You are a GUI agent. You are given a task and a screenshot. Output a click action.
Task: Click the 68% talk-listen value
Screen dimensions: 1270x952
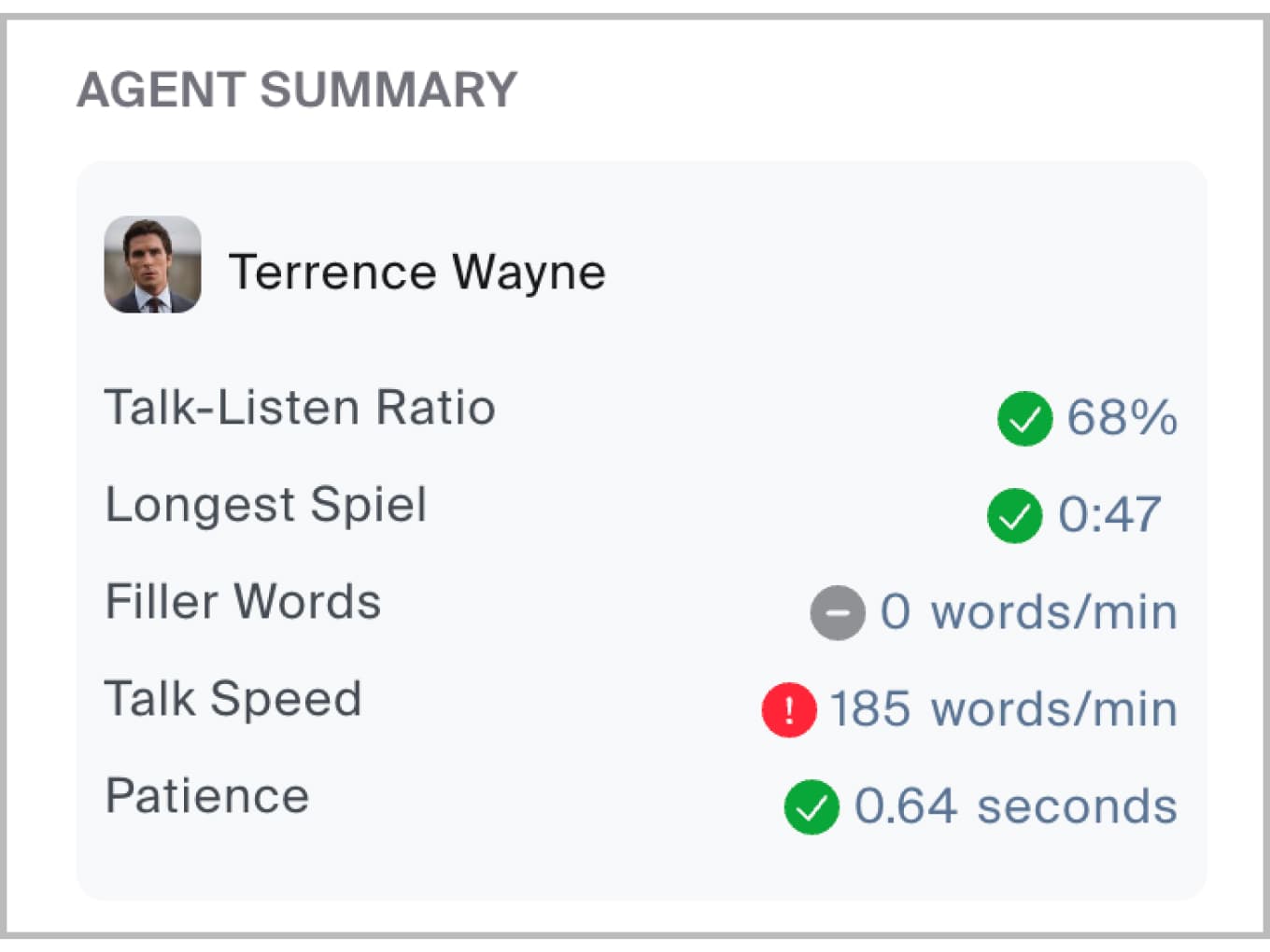click(1122, 417)
